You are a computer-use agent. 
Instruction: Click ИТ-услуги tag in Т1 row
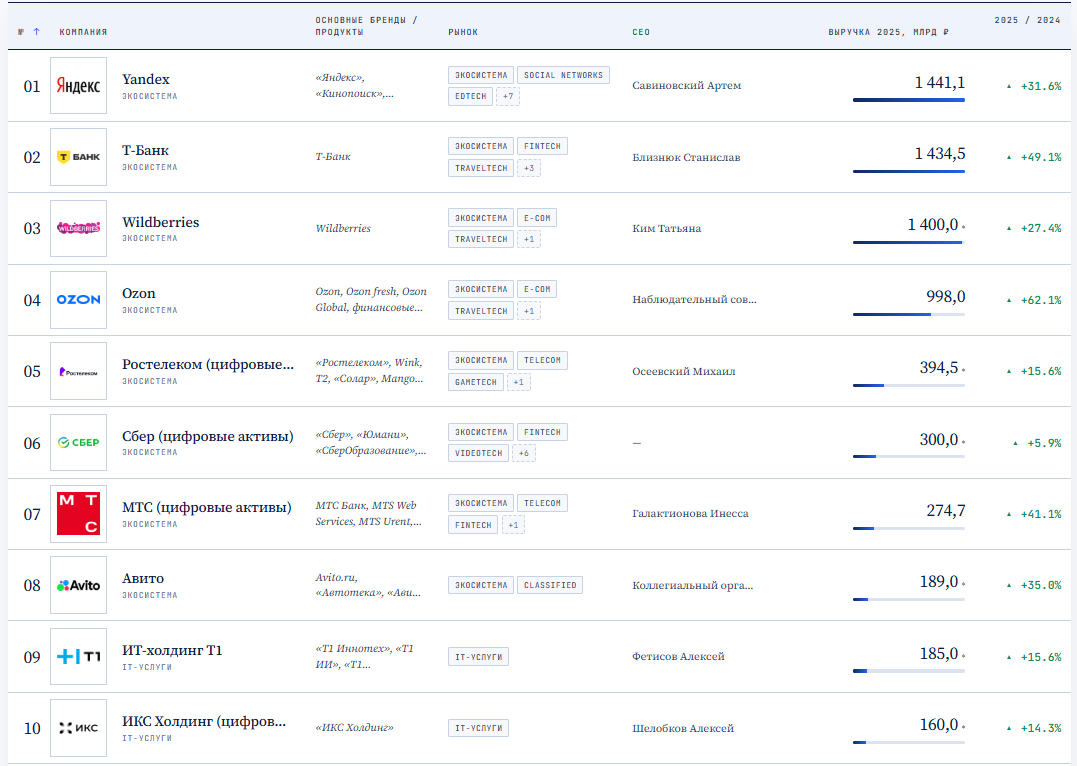(478, 657)
